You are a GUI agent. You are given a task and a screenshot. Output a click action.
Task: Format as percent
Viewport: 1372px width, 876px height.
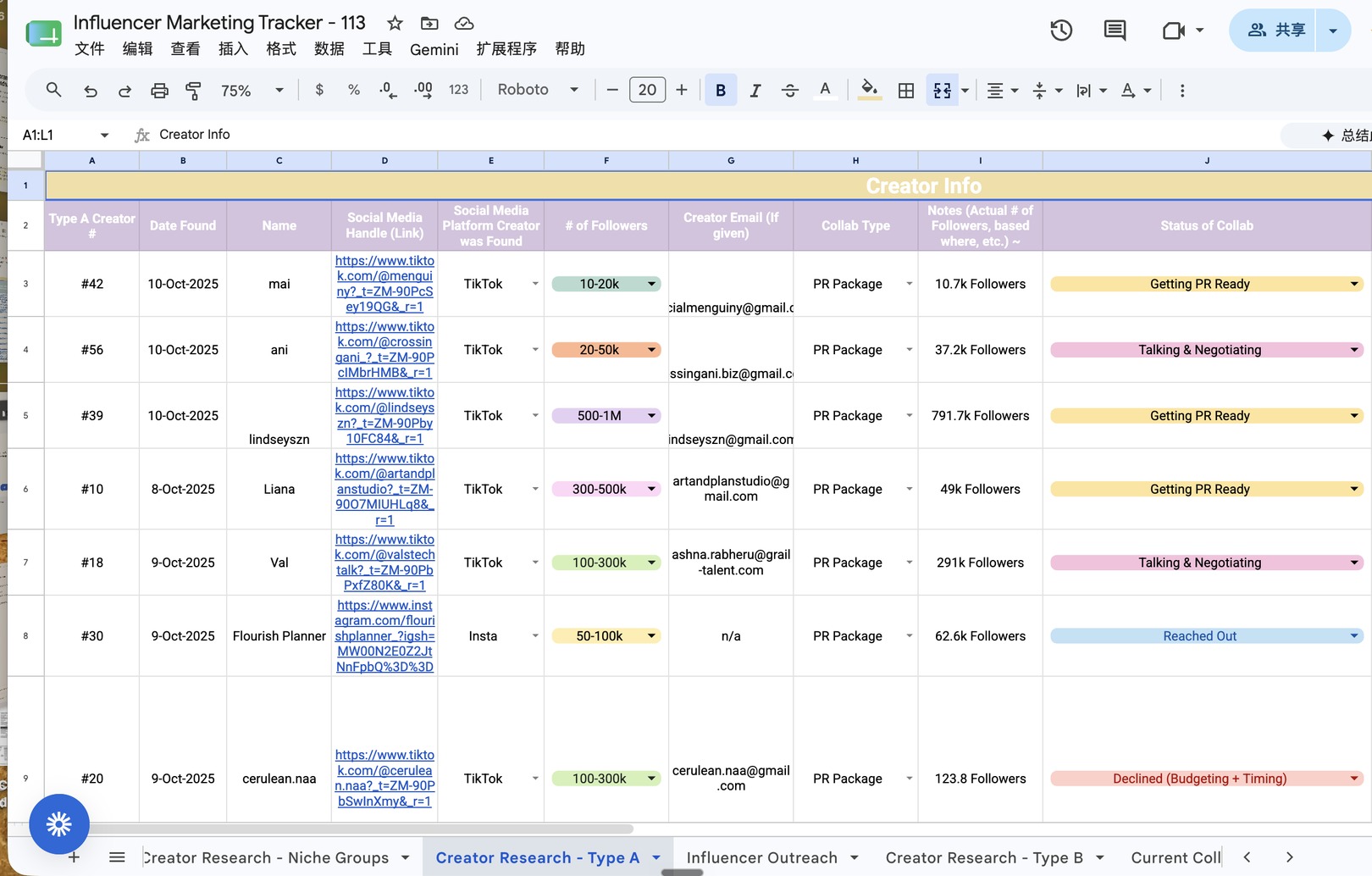click(354, 90)
